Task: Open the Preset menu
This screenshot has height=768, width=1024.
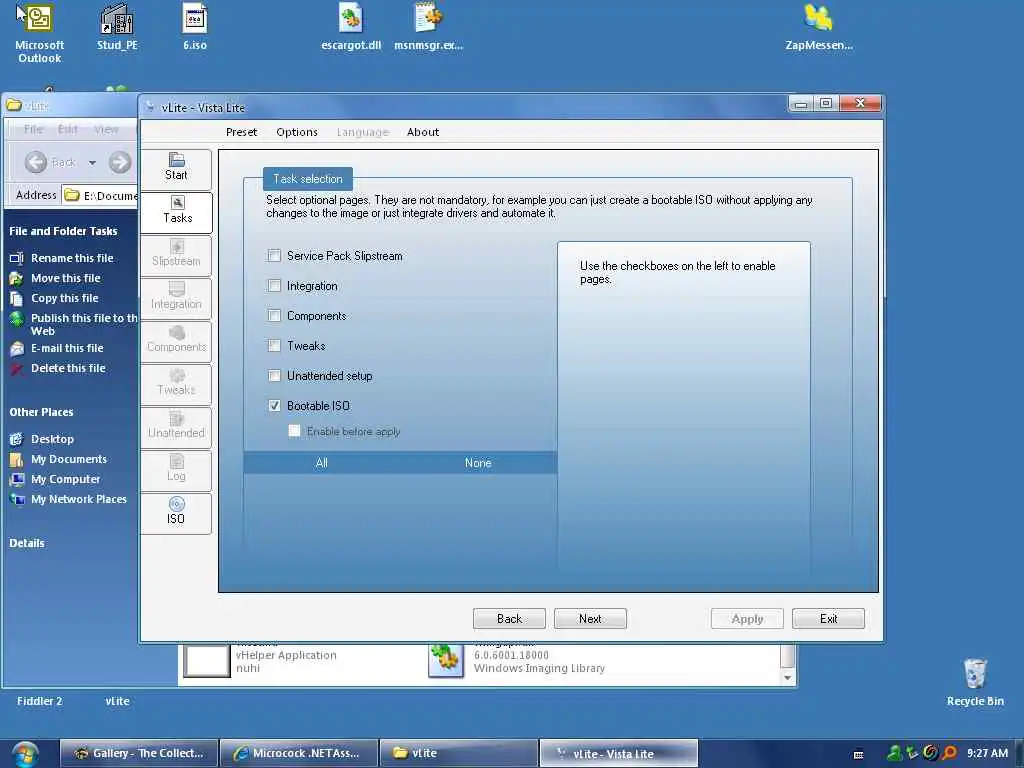Action: click(242, 132)
